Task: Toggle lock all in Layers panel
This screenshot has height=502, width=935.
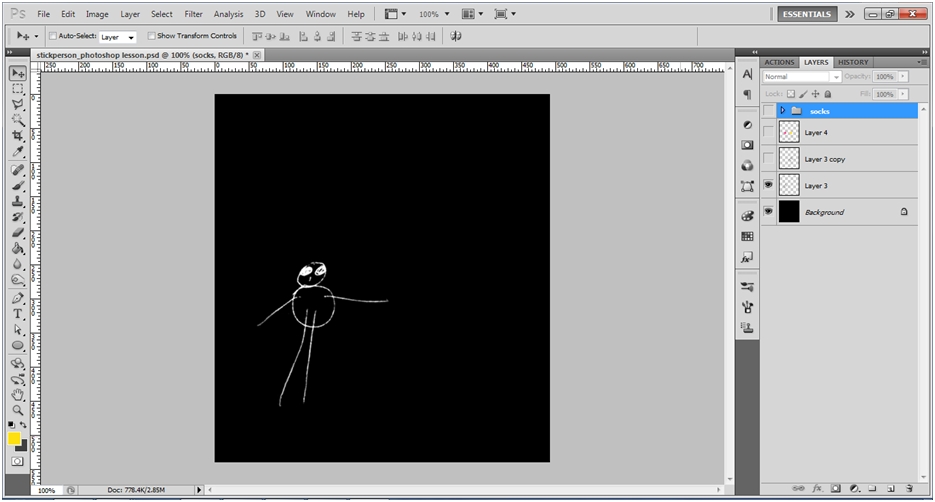Action: click(828, 94)
